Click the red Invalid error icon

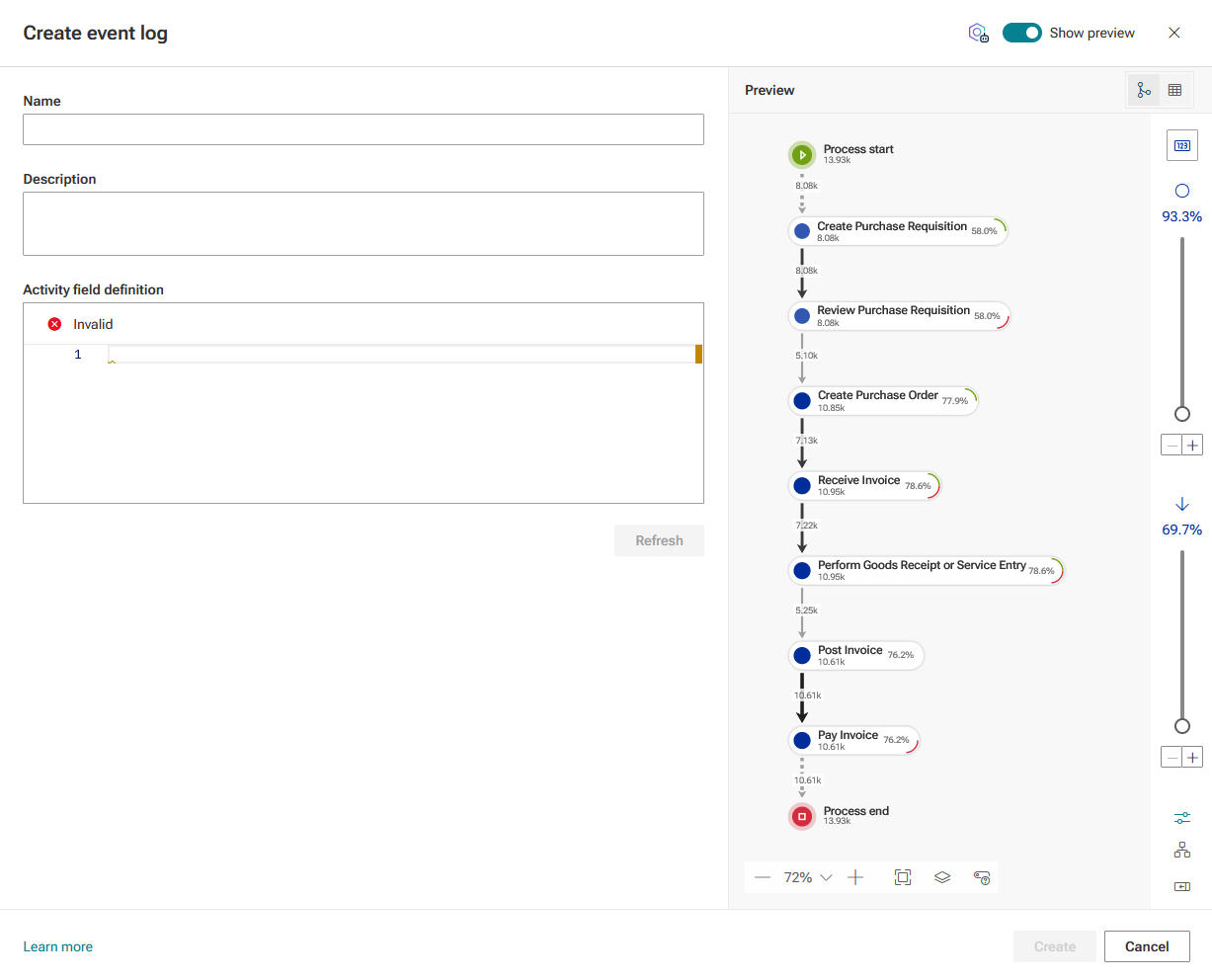click(54, 324)
